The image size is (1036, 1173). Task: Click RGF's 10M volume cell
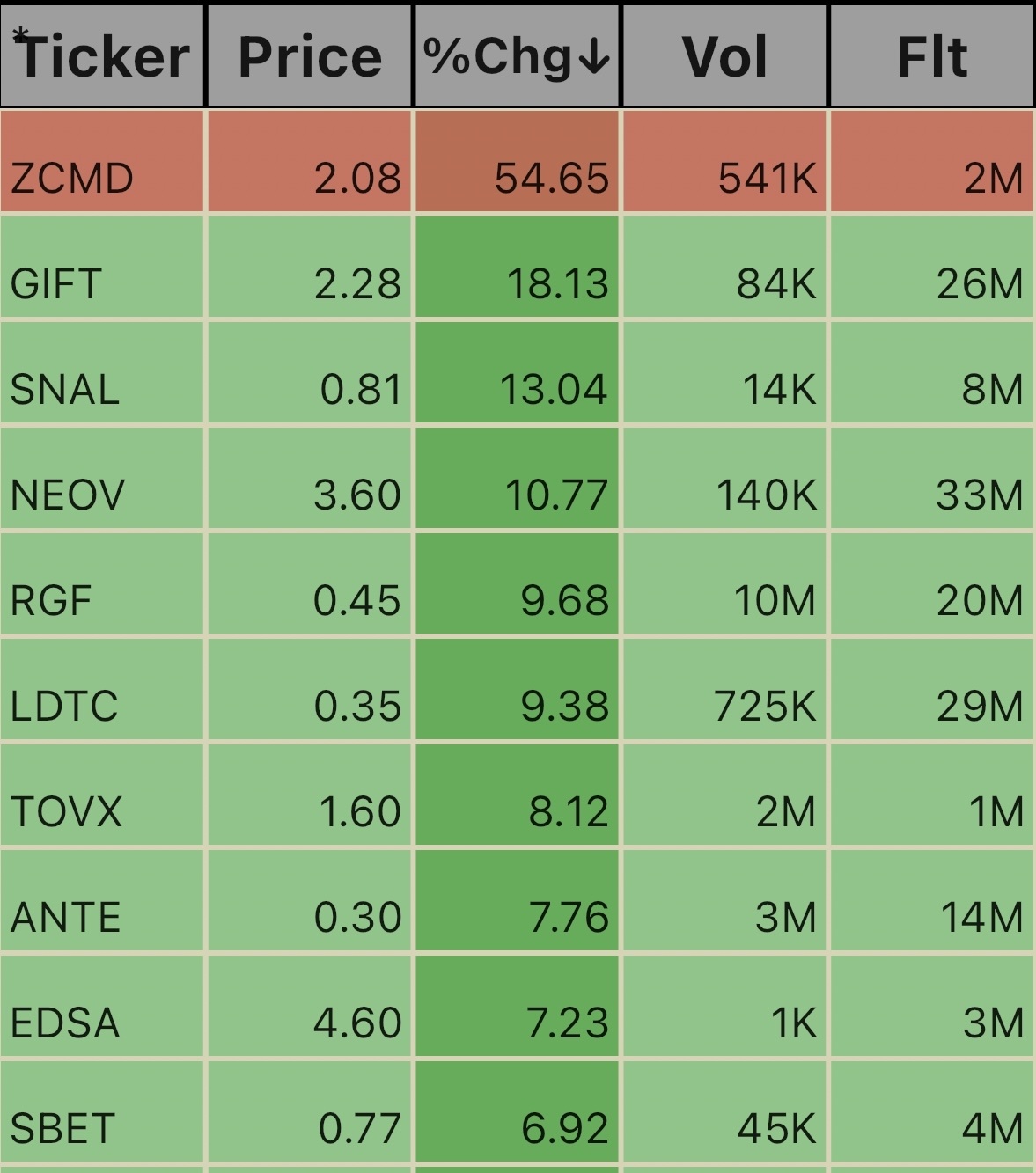click(x=725, y=583)
